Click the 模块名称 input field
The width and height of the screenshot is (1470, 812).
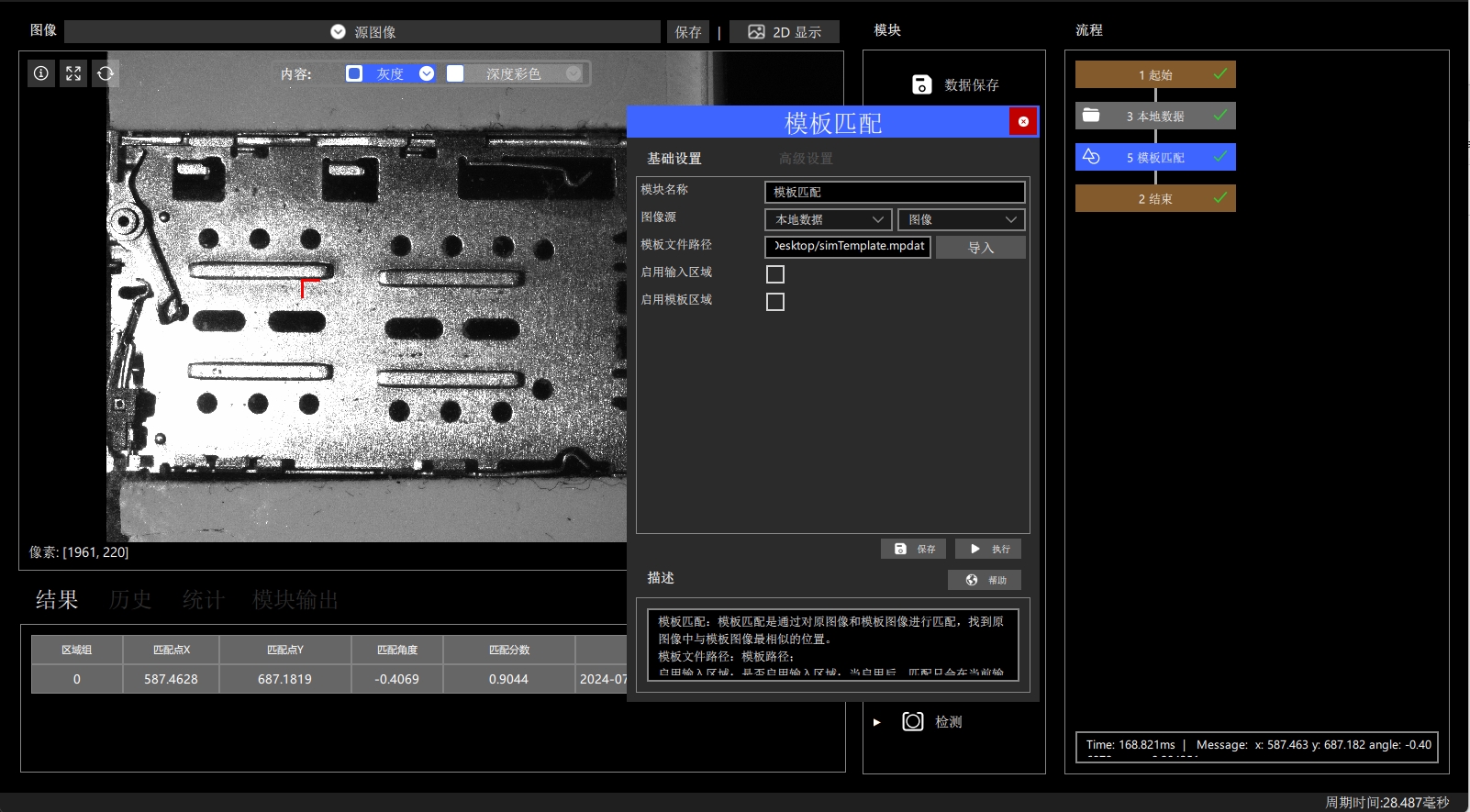point(895,192)
